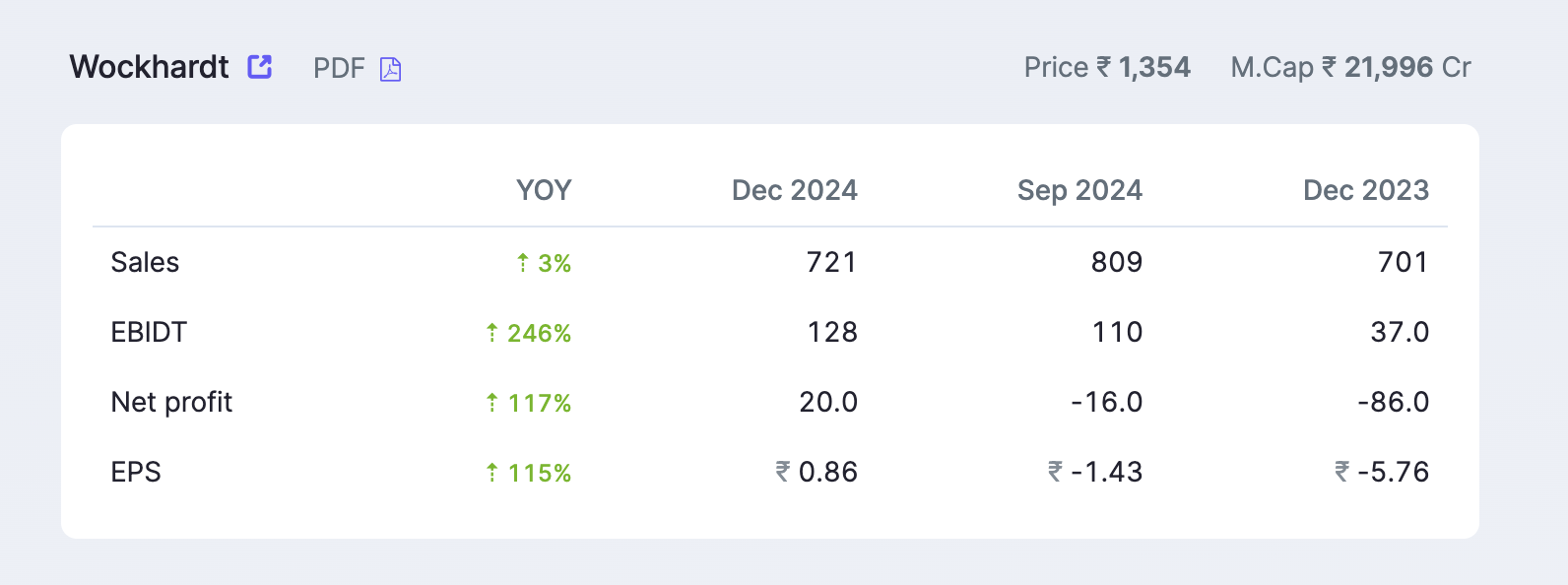Select the Dec 2023 column header
Image resolution: width=1568 pixels, height=585 pixels.
pyautogui.click(x=1366, y=190)
